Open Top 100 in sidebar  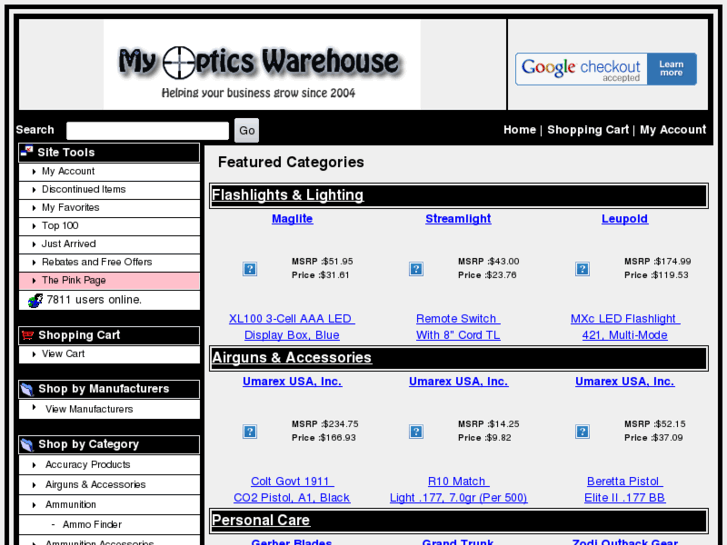click(x=60, y=225)
